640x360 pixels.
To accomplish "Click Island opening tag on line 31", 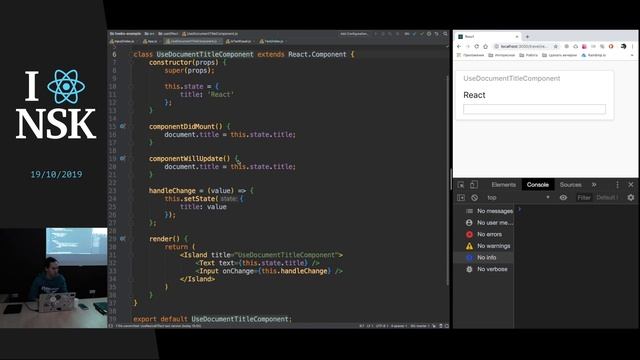I will 261,255.
